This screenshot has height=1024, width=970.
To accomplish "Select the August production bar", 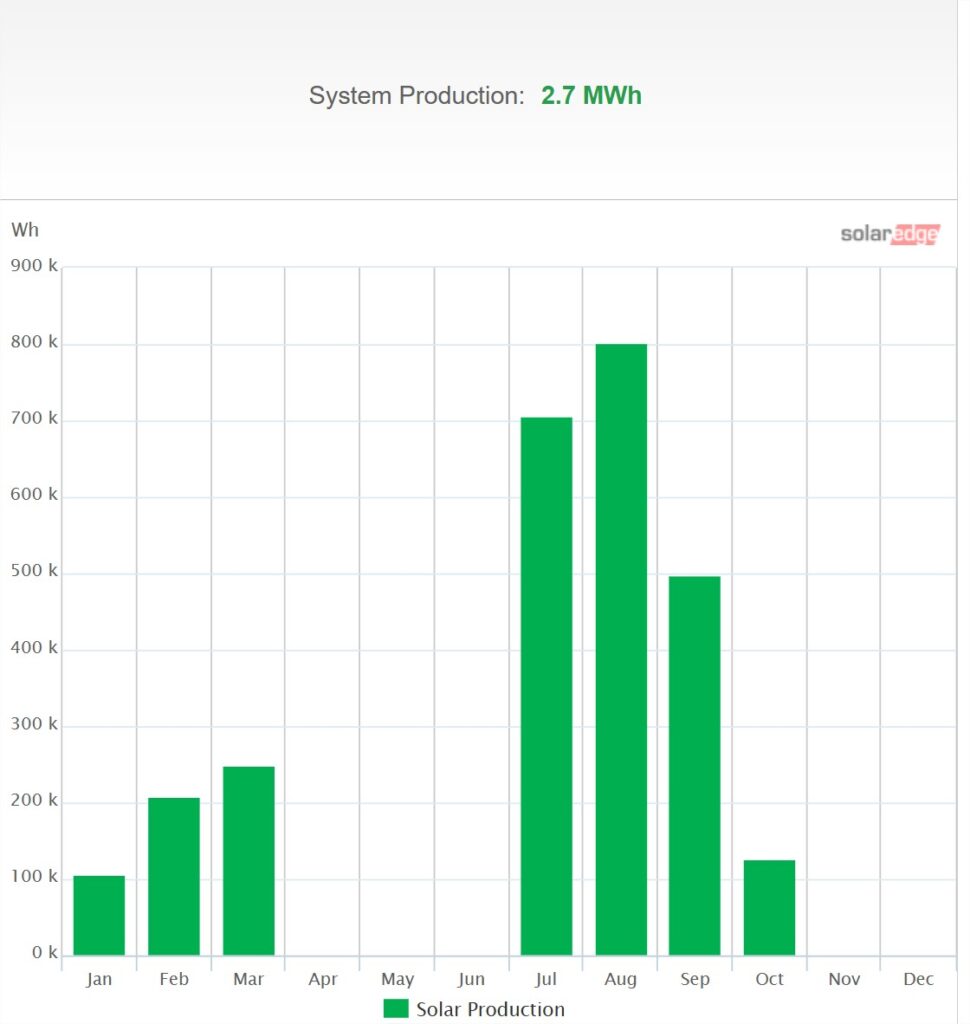I will (621, 649).
